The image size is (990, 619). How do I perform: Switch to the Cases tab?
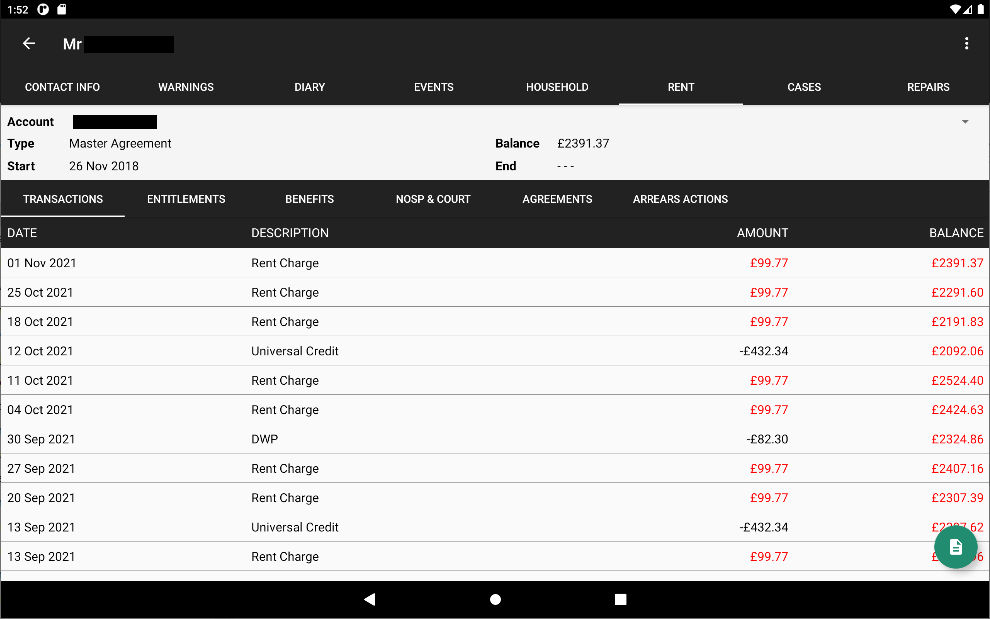coord(804,87)
